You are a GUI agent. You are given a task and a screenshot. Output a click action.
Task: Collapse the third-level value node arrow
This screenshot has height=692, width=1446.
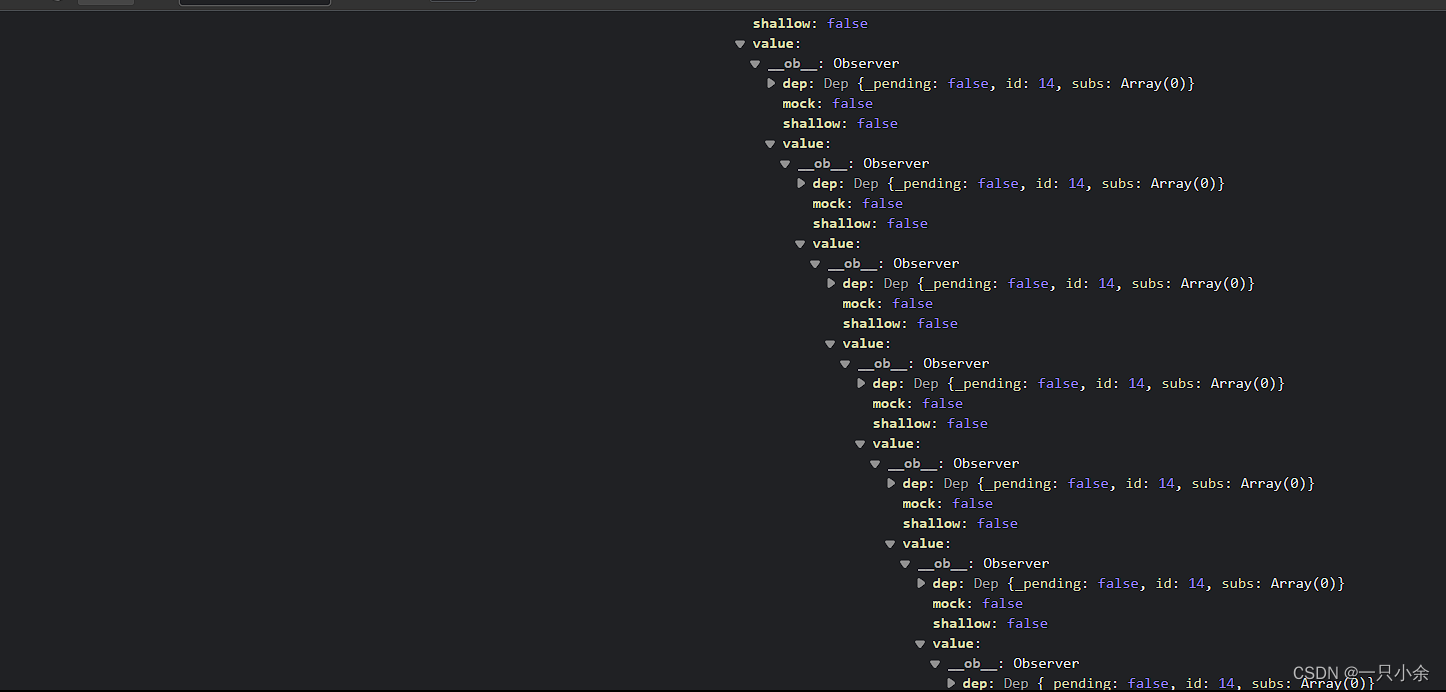pos(800,244)
